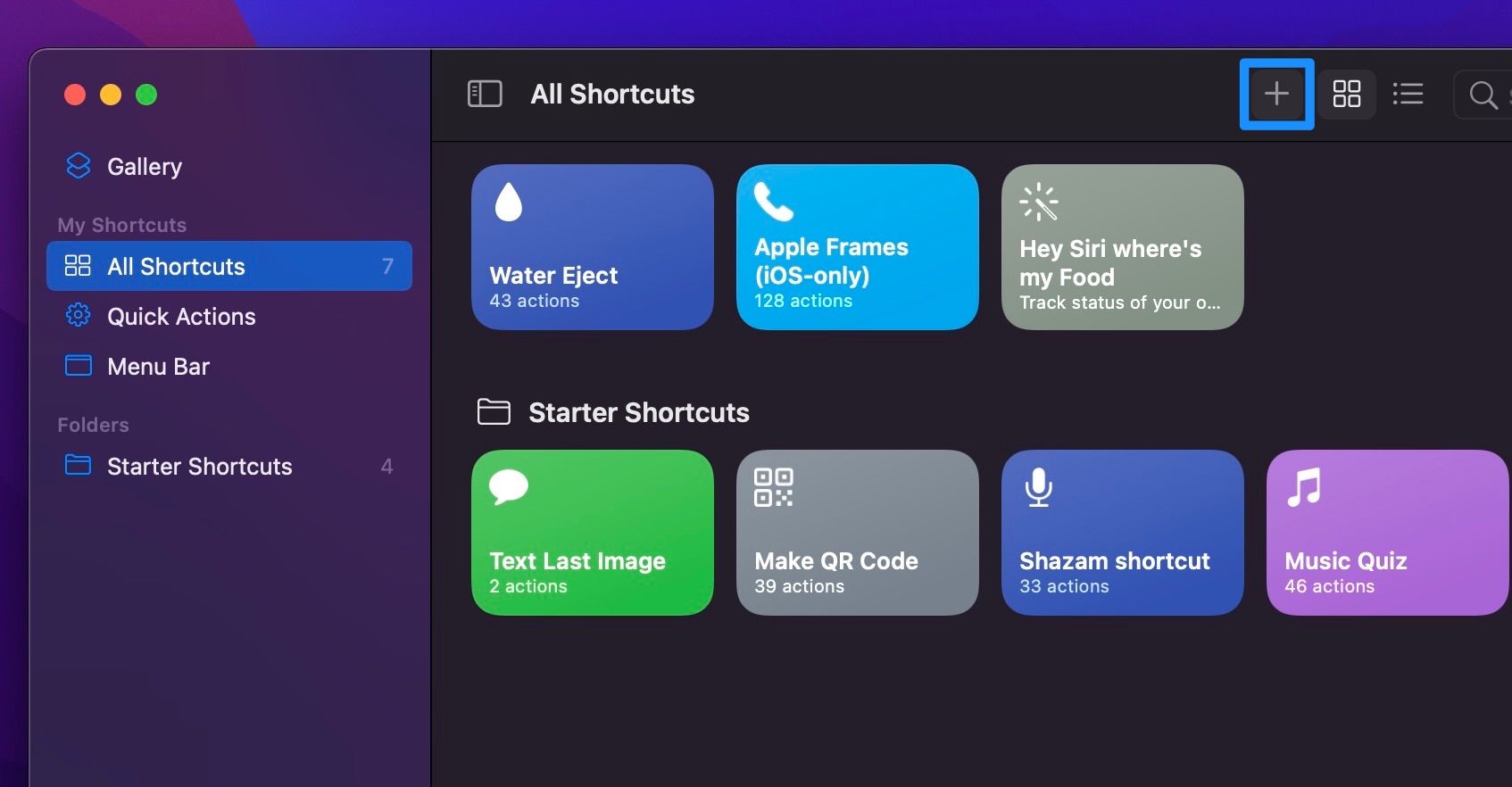Open Menu Bar shortcuts list

[x=229, y=366]
